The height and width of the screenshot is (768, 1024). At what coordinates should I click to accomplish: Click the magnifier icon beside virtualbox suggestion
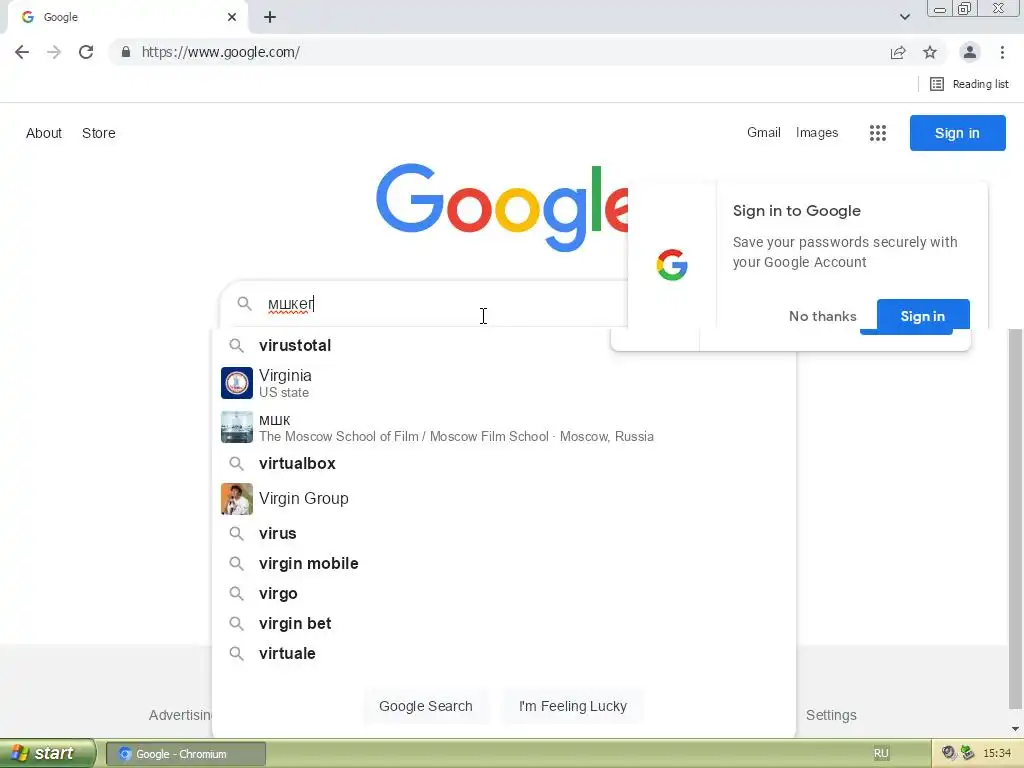[236, 464]
